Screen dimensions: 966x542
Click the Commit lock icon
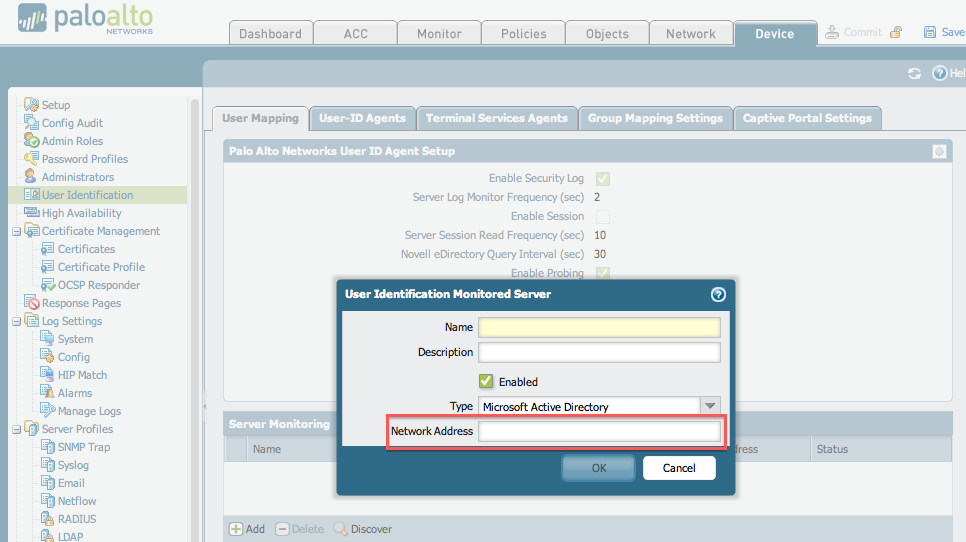(x=896, y=32)
